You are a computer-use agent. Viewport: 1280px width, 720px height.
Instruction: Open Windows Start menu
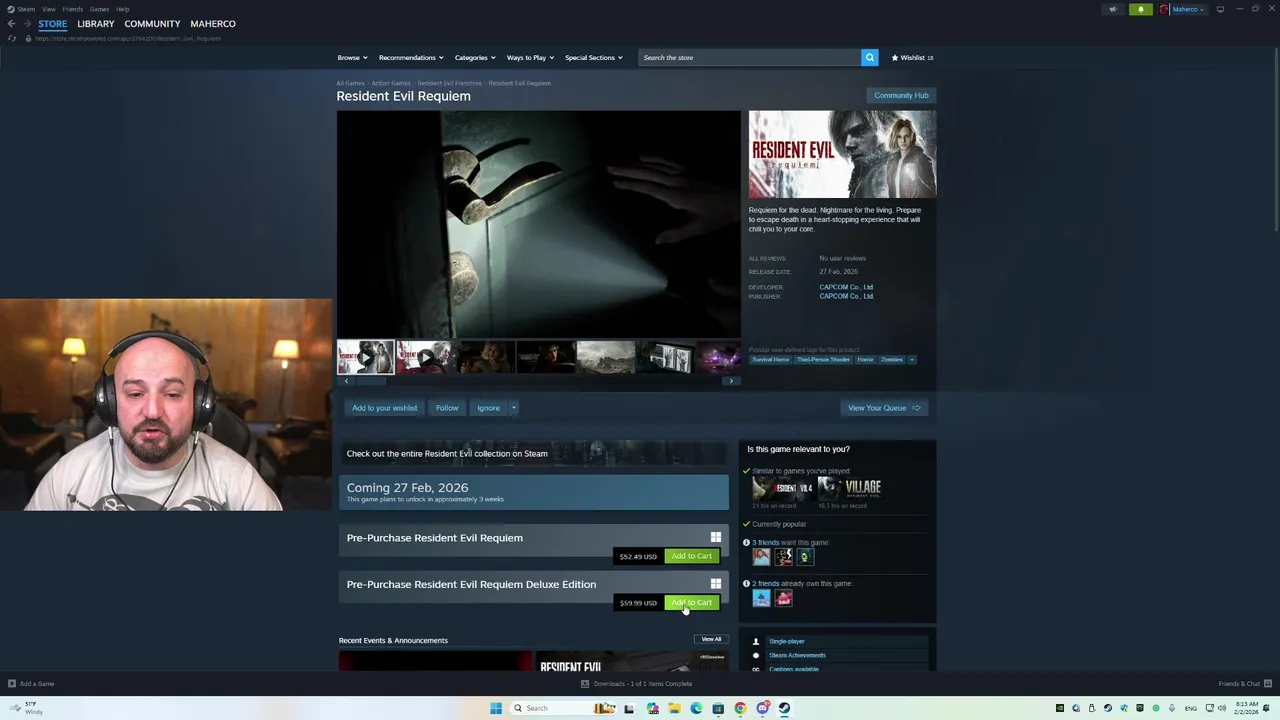496,708
